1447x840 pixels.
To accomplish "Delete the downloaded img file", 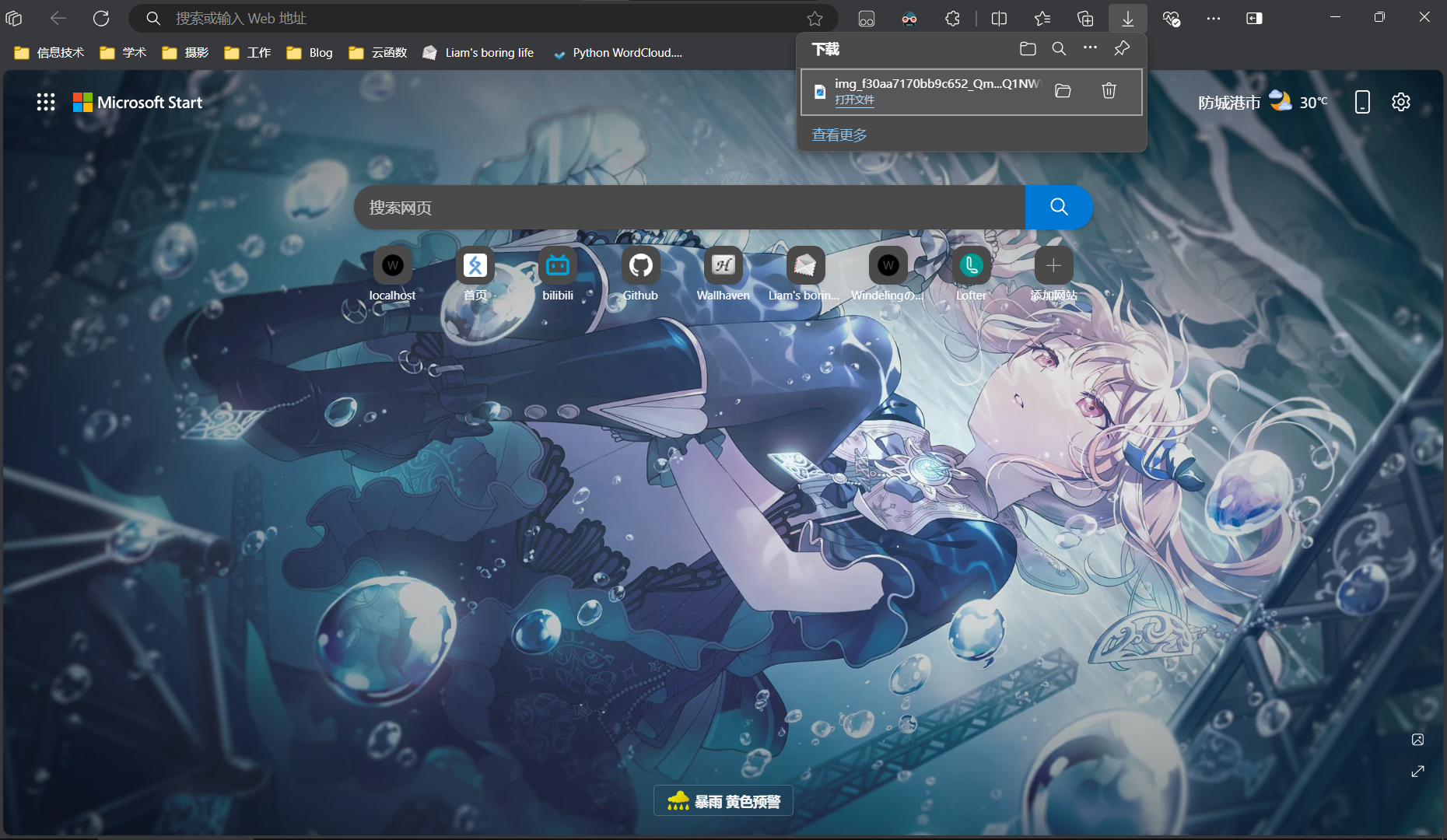I will coord(1109,91).
